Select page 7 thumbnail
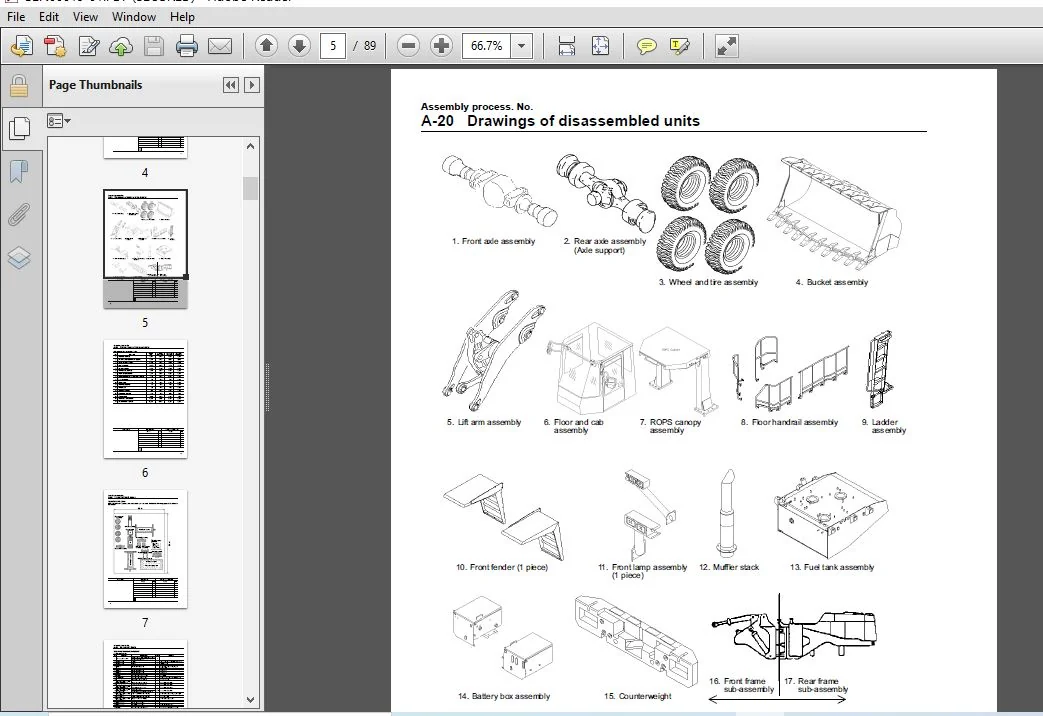Image resolution: width=1043 pixels, height=716 pixels. 145,549
